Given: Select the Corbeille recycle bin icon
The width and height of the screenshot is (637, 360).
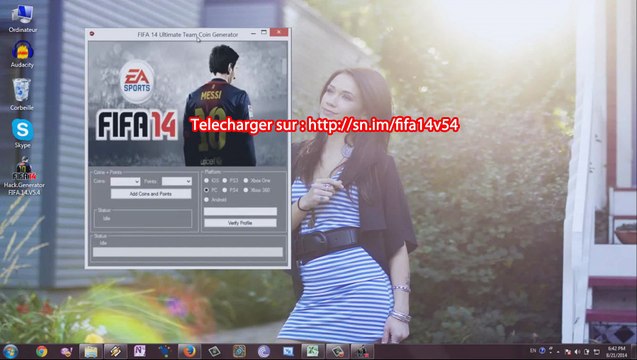Looking at the screenshot, I should pos(22,94).
